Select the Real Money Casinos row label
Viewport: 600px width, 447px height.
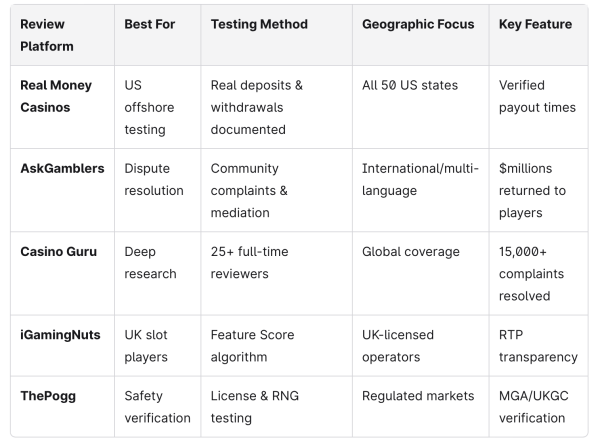56,96
